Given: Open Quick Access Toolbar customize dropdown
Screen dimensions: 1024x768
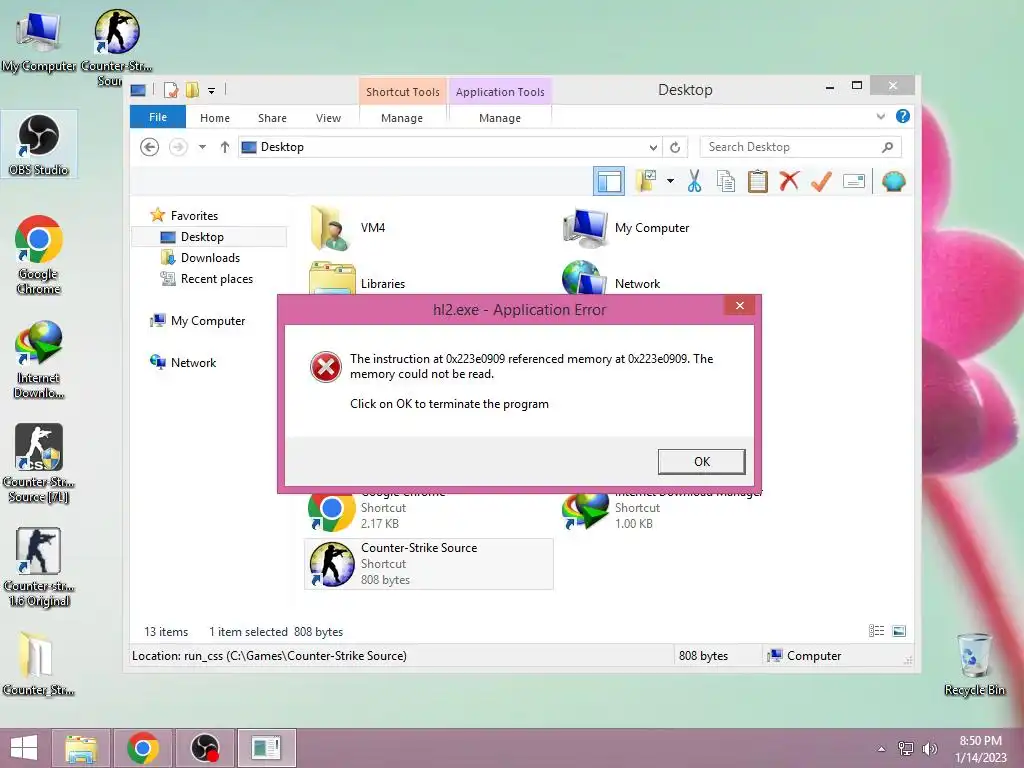Looking at the screenshot, I should 212,91.
